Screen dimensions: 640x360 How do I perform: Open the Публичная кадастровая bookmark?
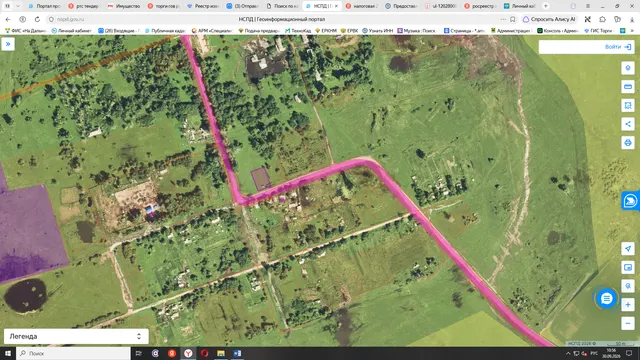click(x=165, y=31)
